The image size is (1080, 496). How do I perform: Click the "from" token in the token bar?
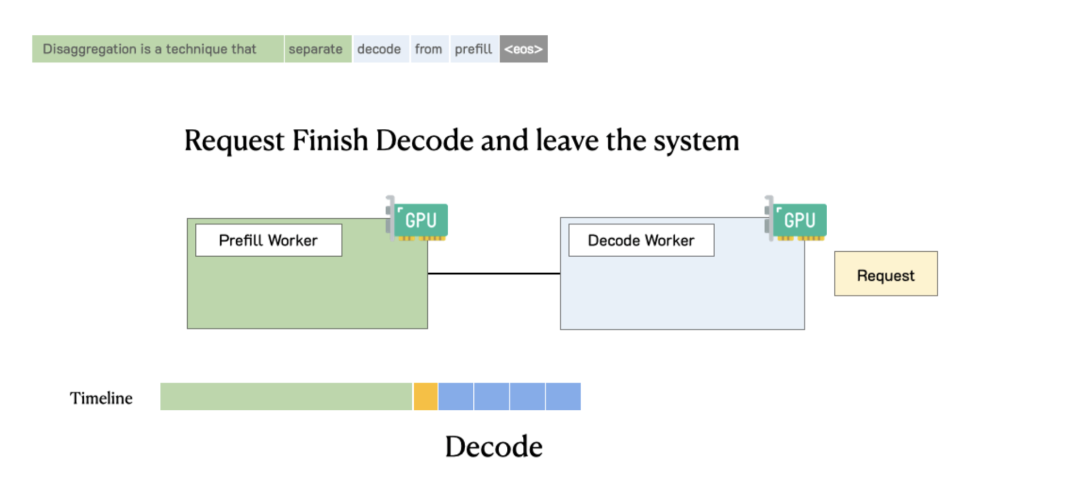(x=428, y=49)
